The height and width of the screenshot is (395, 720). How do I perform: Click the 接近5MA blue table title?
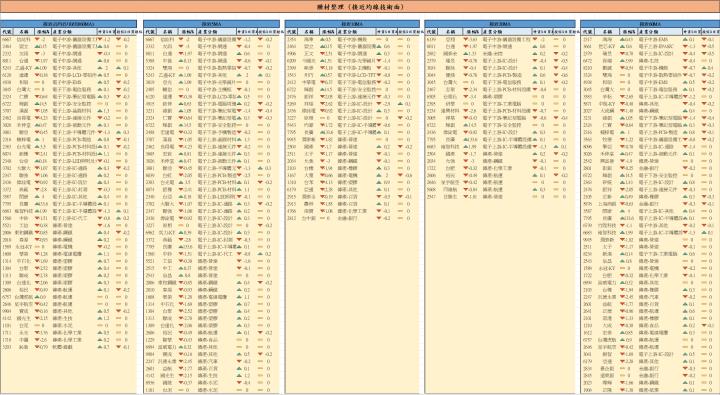click(211, 24)
